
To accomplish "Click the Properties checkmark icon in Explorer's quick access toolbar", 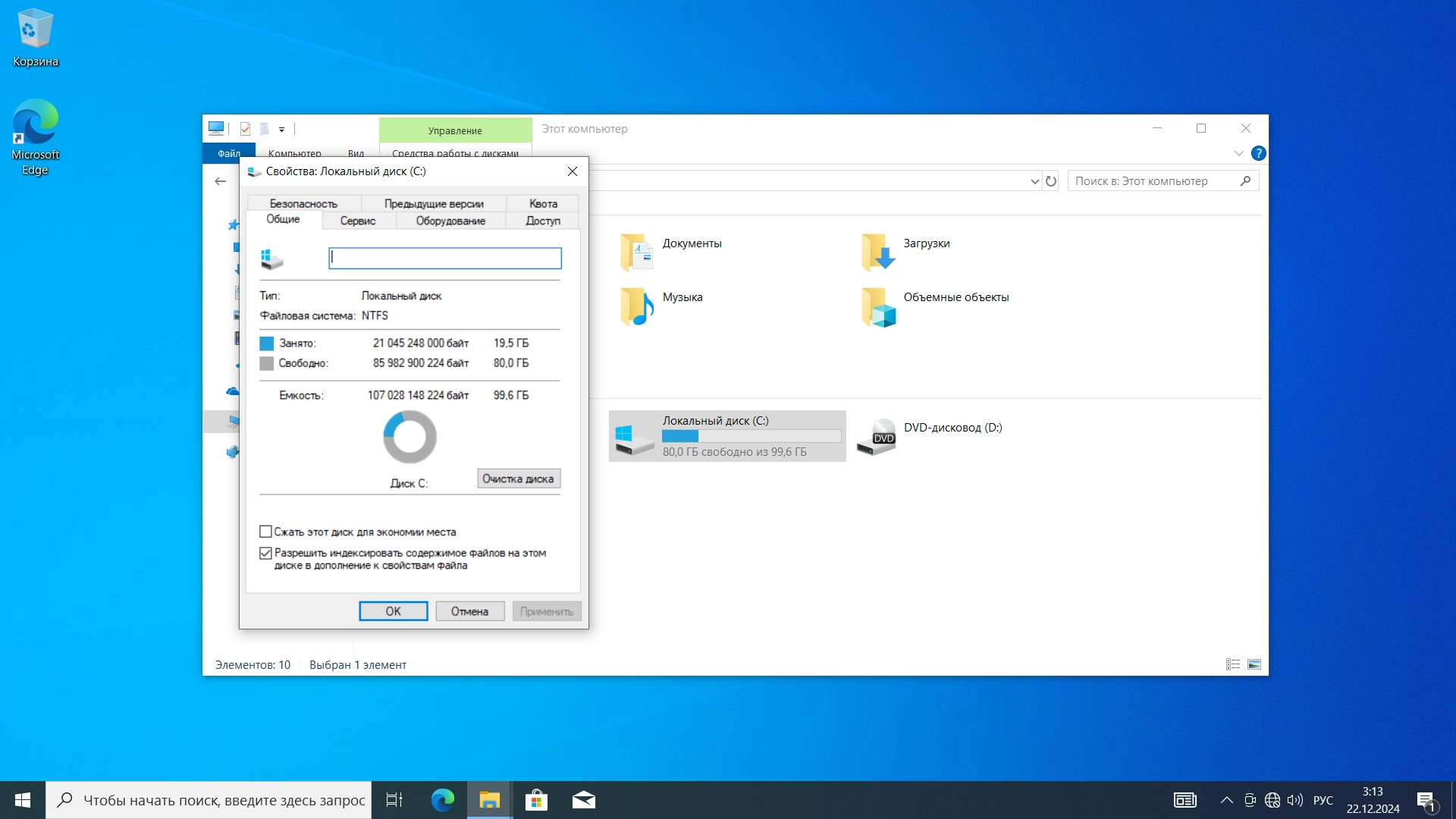I will point(245,129).
